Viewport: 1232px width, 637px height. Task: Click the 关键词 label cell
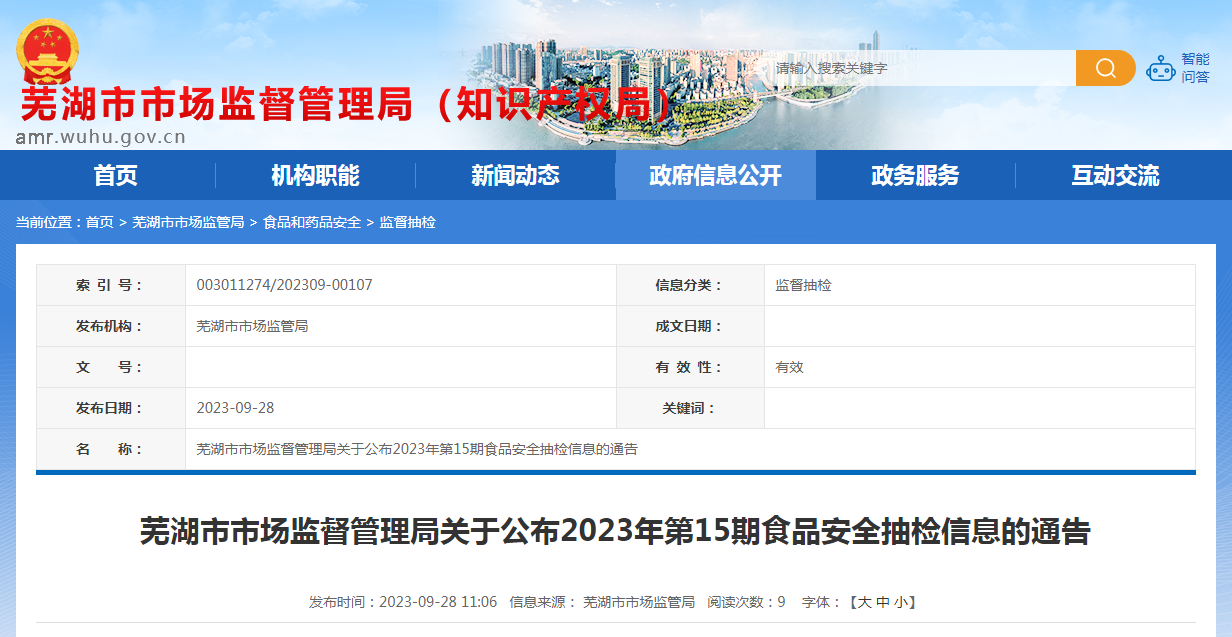tap(690, 408)
